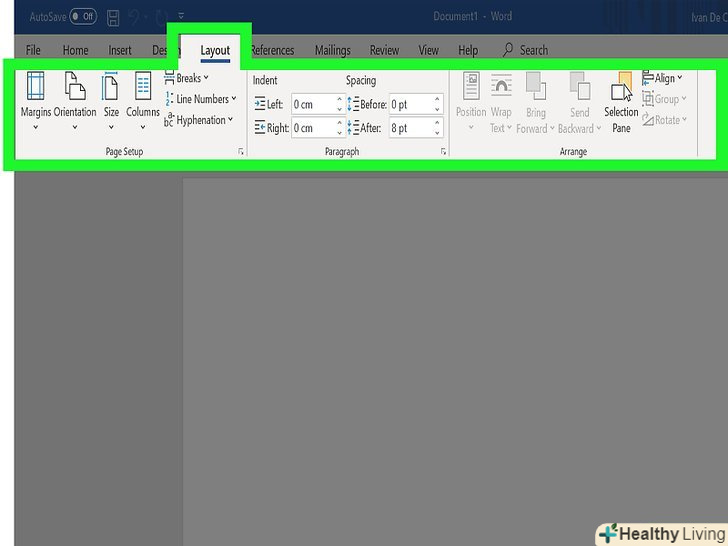The height and width of the screenshot is (546, 728).
Task: Select the Layout tab
Action: point(215,51)
